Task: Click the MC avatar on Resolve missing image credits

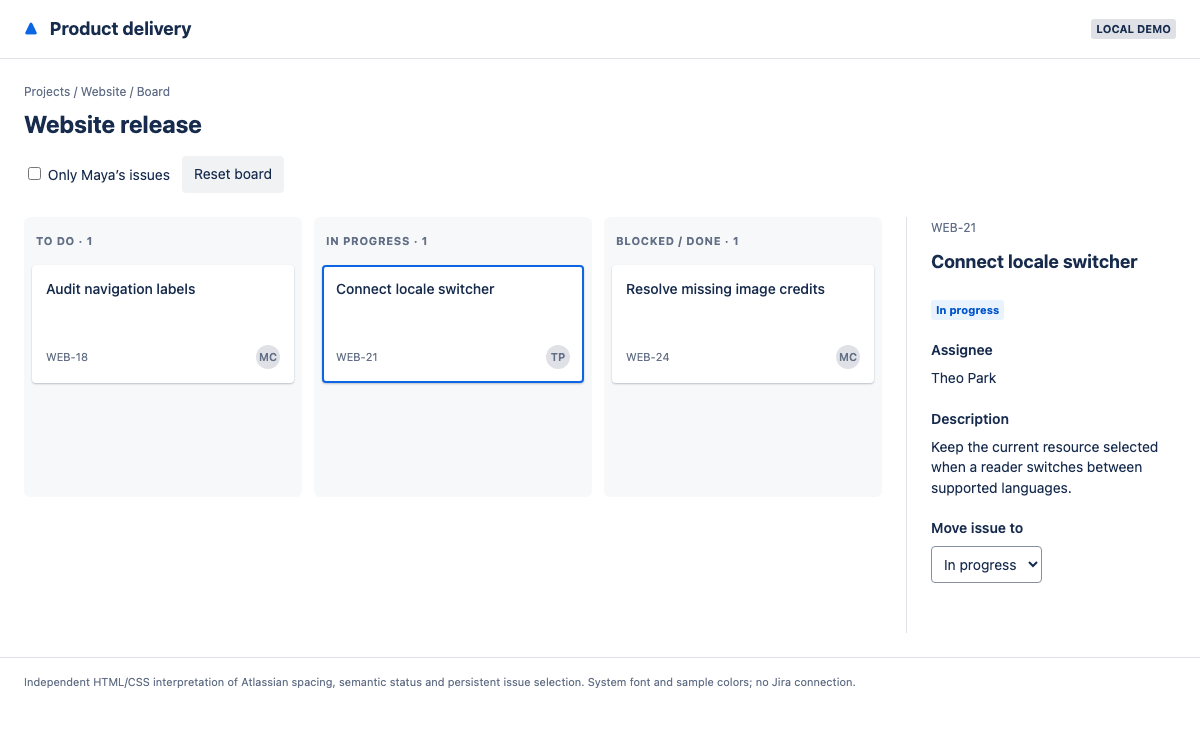Action: click(848, 357)
